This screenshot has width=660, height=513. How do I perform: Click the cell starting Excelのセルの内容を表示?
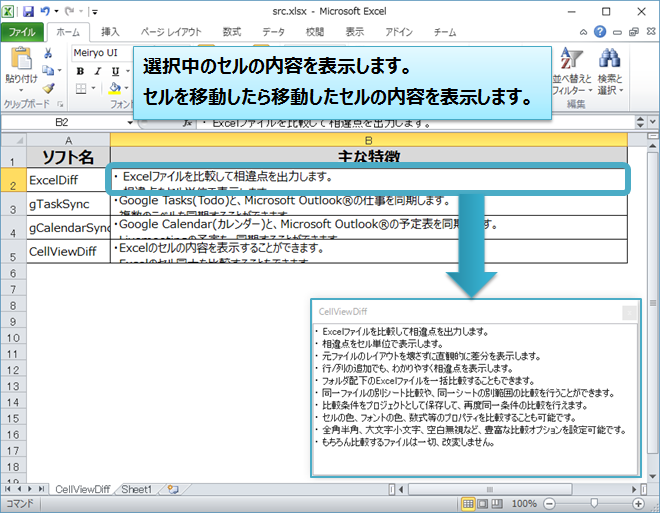(x=369, y=252)
